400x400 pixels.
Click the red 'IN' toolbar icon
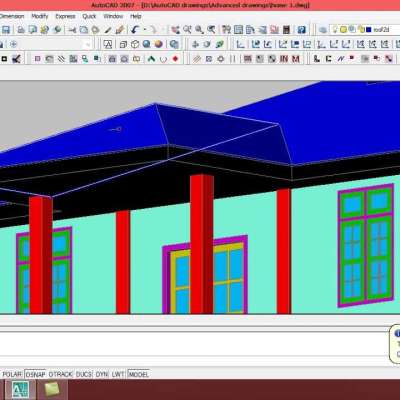[284, 59]
